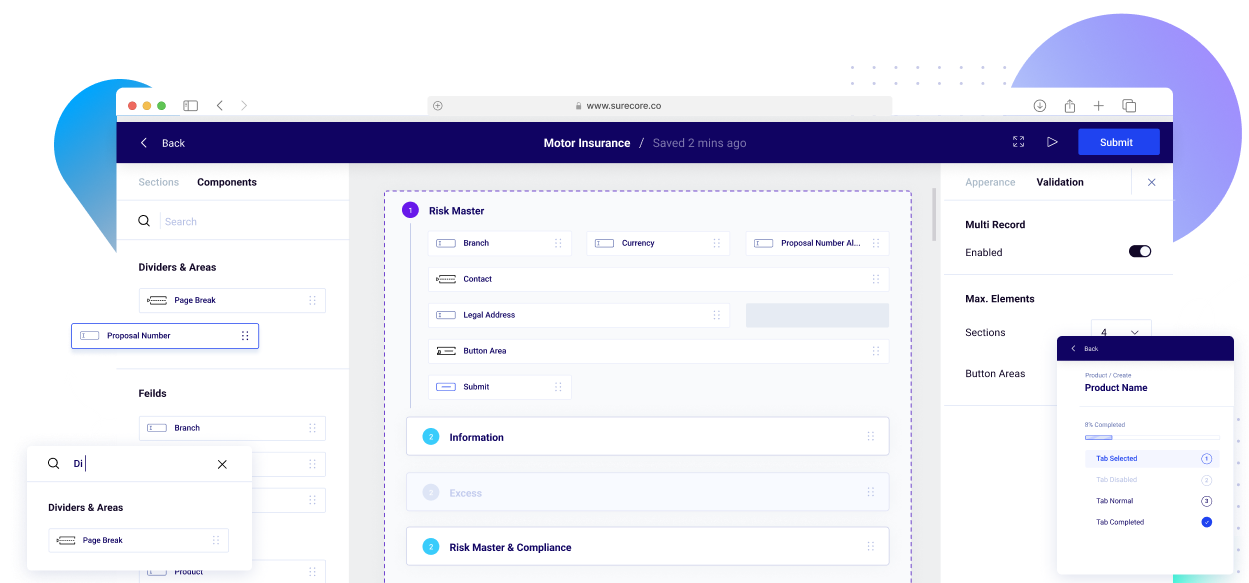Expand the Information section
1249x583 pixels.
coord(476,437)
